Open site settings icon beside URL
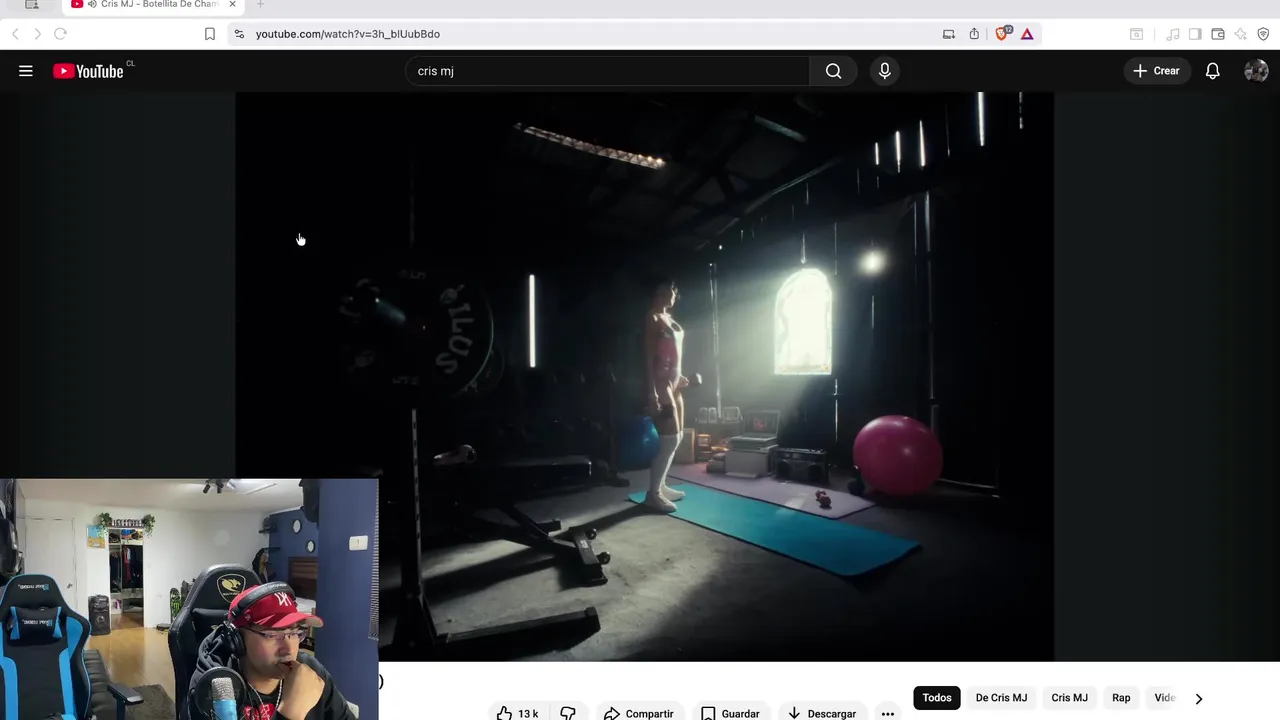 239,34
